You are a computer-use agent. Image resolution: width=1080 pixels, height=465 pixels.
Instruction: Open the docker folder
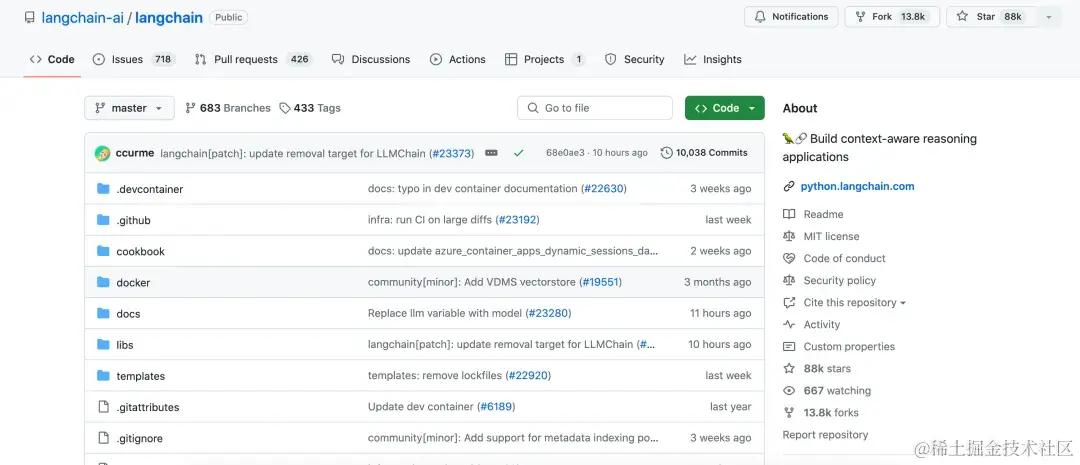(133, 282)
